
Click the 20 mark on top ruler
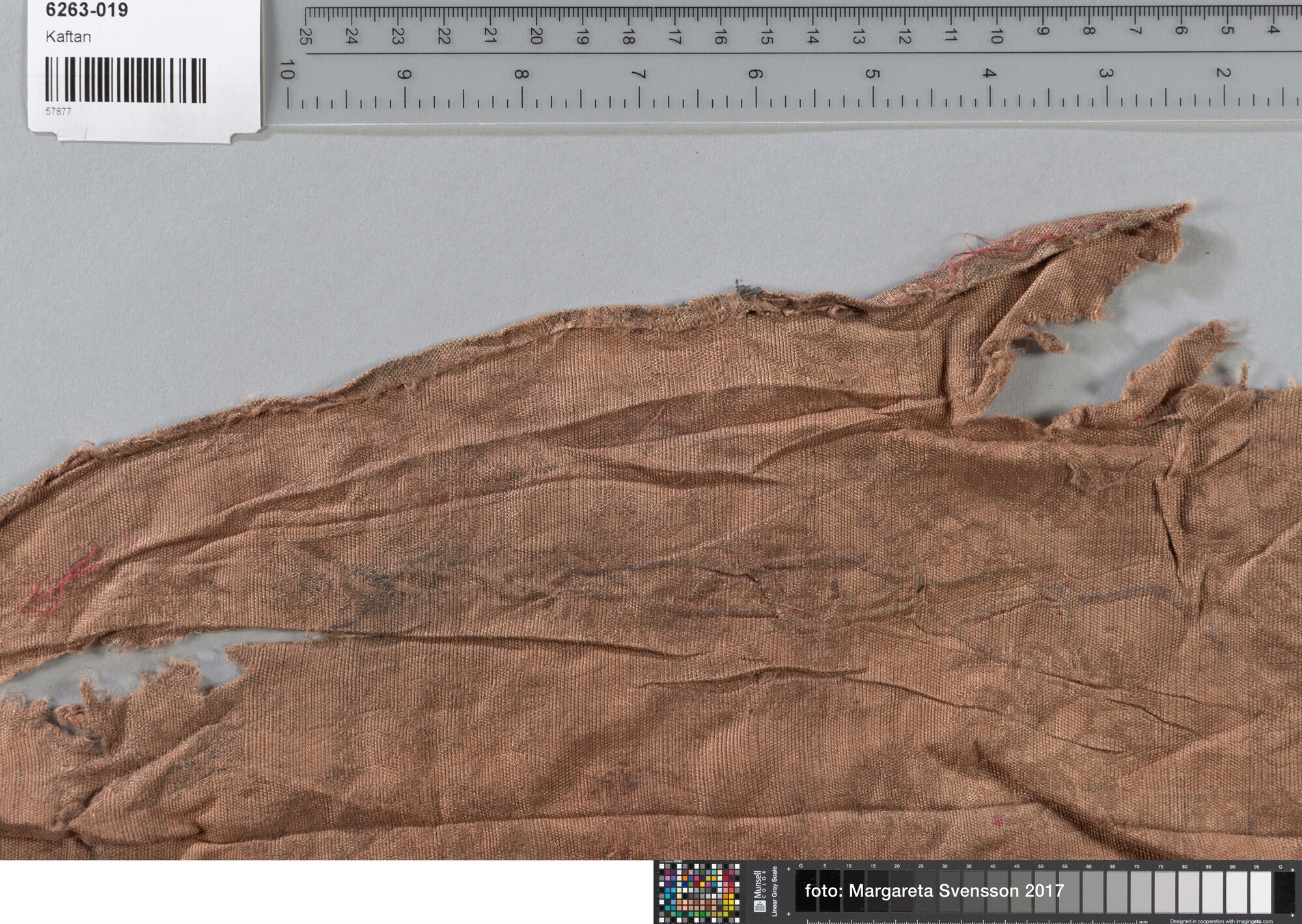click(536, 36)
